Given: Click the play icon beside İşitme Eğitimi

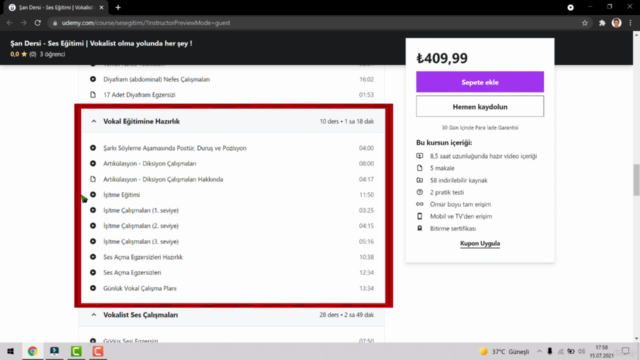Looking at the screenshot, I should 93,195.
